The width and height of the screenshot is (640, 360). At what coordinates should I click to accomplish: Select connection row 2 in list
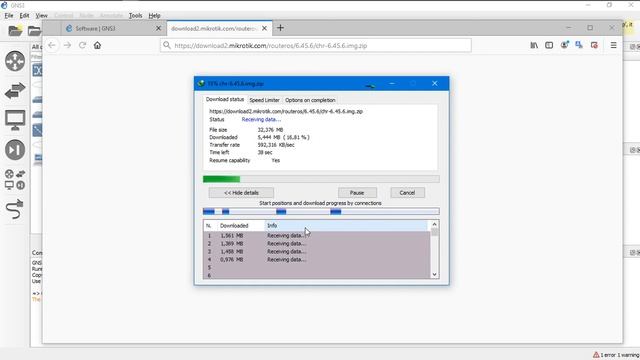(316, 244)
